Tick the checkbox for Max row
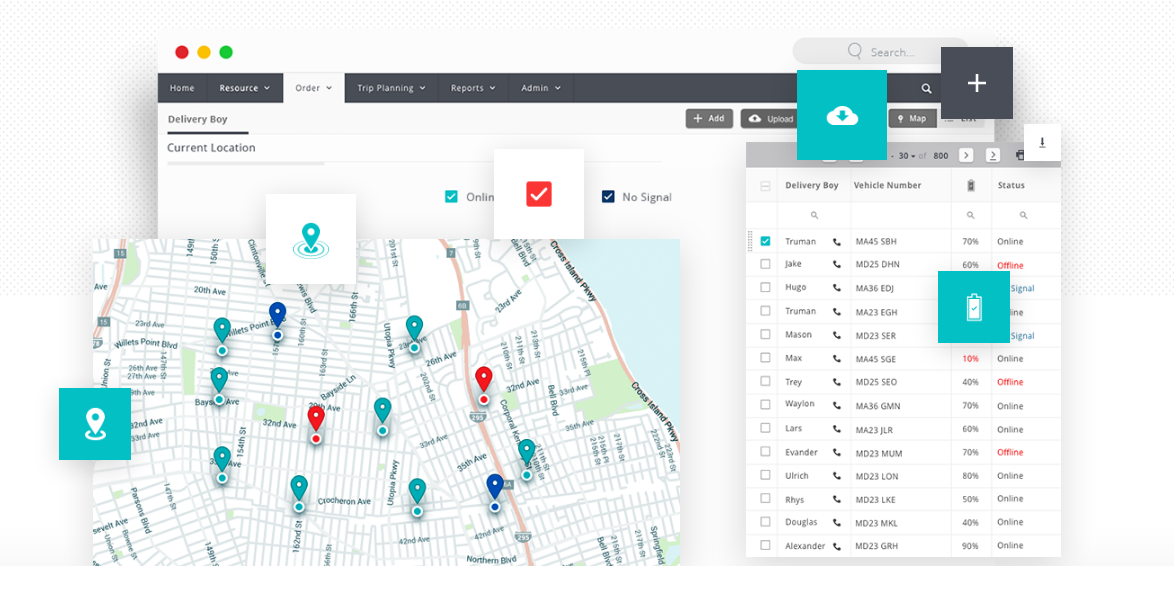The height and width of the screenshot is (592, 1174). 765,358
